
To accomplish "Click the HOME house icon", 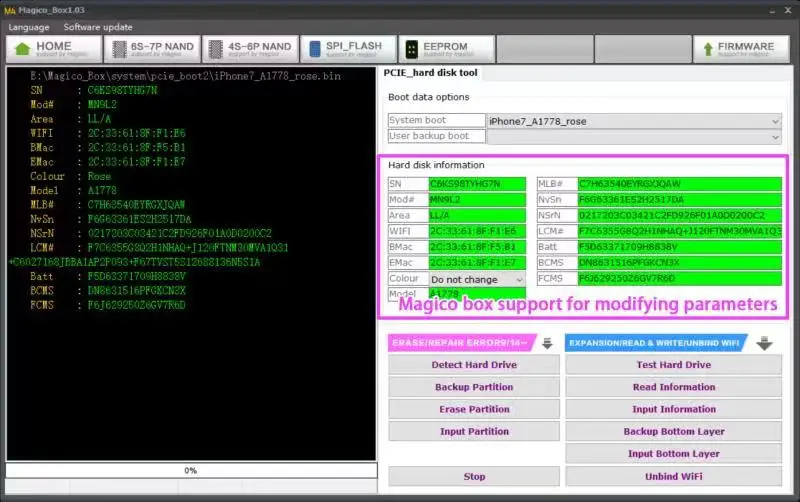I will pyautogui.click(x=22, y=49).
